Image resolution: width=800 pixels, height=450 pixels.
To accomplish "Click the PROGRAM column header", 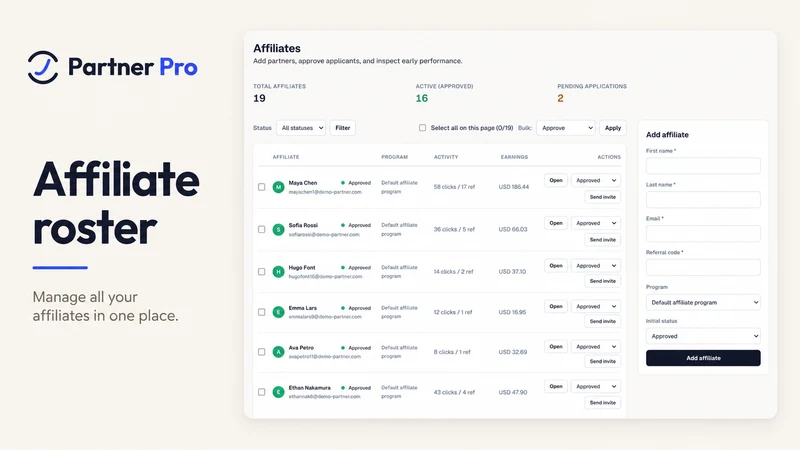I will (x=394, y=157).
